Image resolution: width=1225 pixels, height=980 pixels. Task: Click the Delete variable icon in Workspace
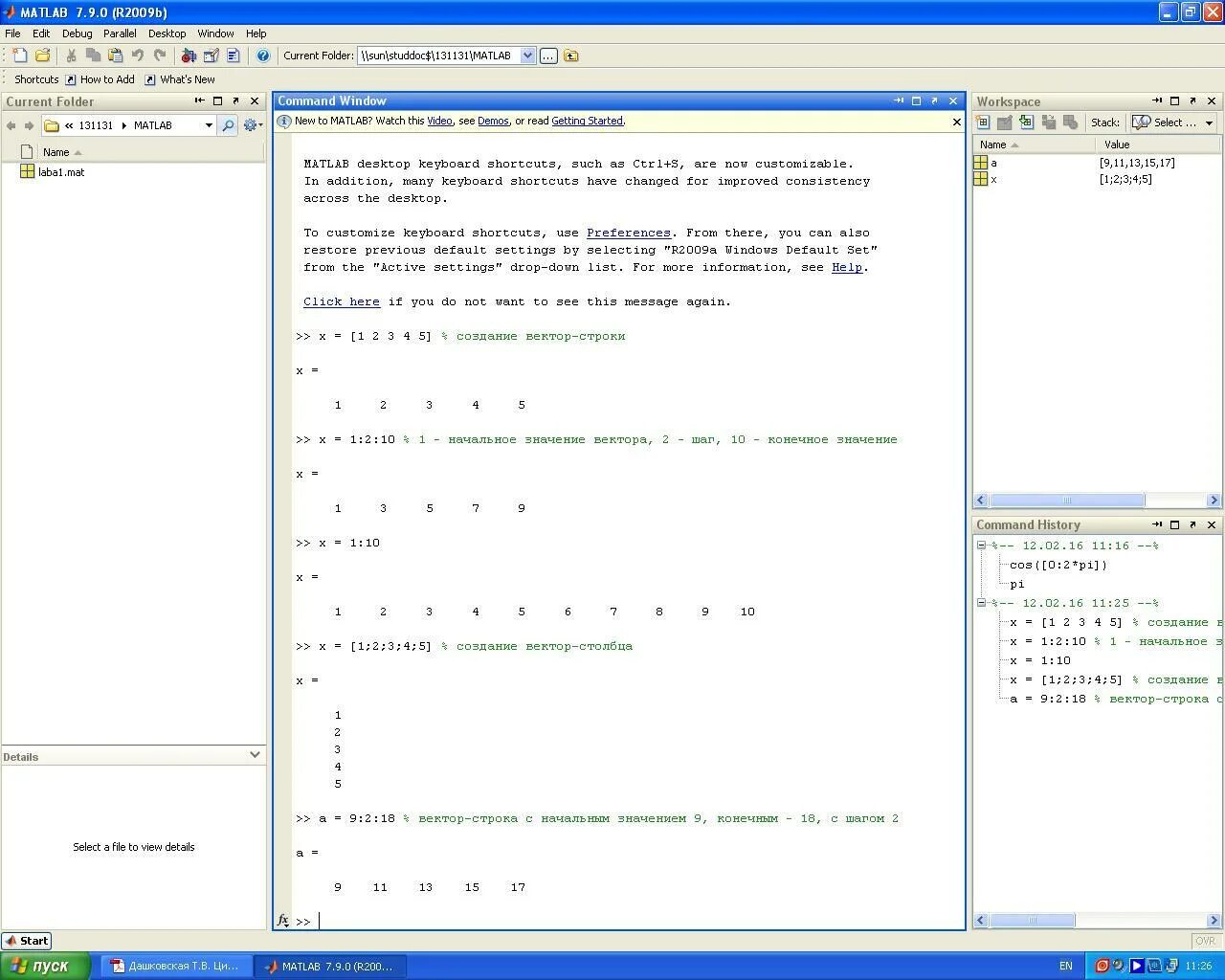pyautogui.click(x=1070, y=122)
